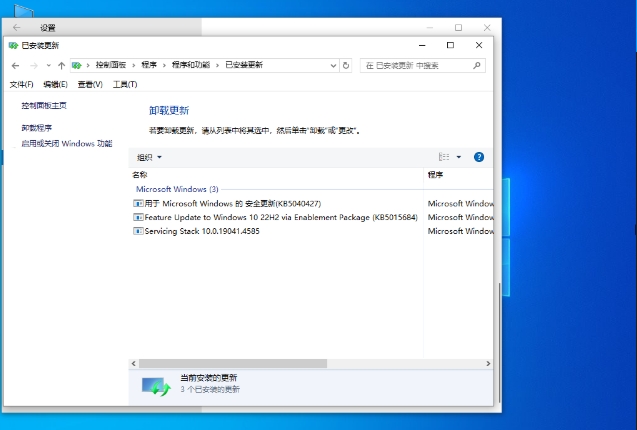Open help with the blue question mark icon
This screenshot has width=637, height=430.
(479, 157)
